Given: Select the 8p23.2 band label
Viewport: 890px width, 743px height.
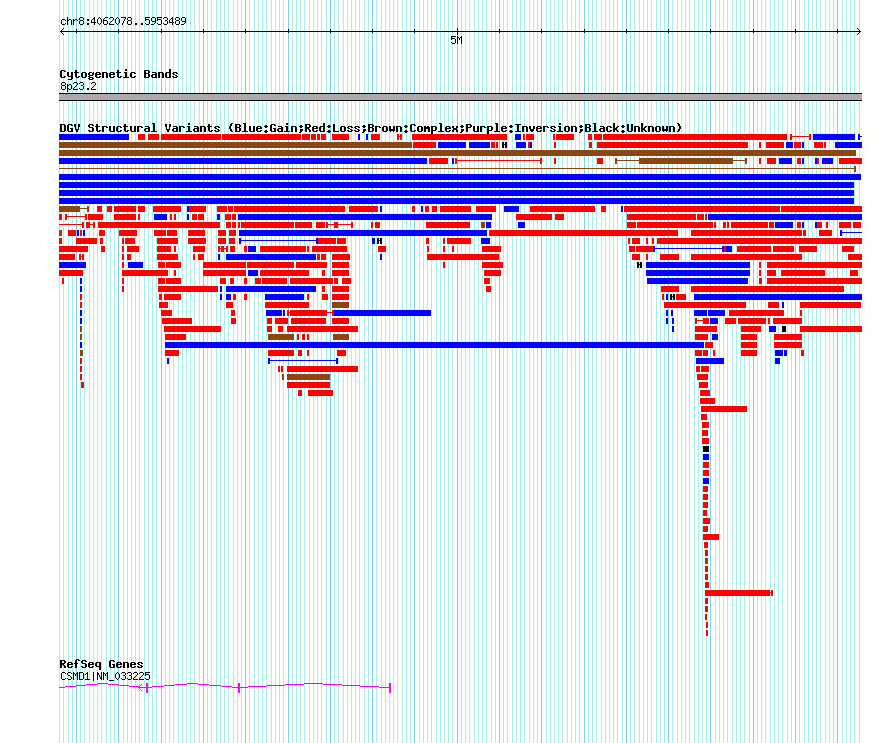Looking at the screenshot, I should 78,86.
